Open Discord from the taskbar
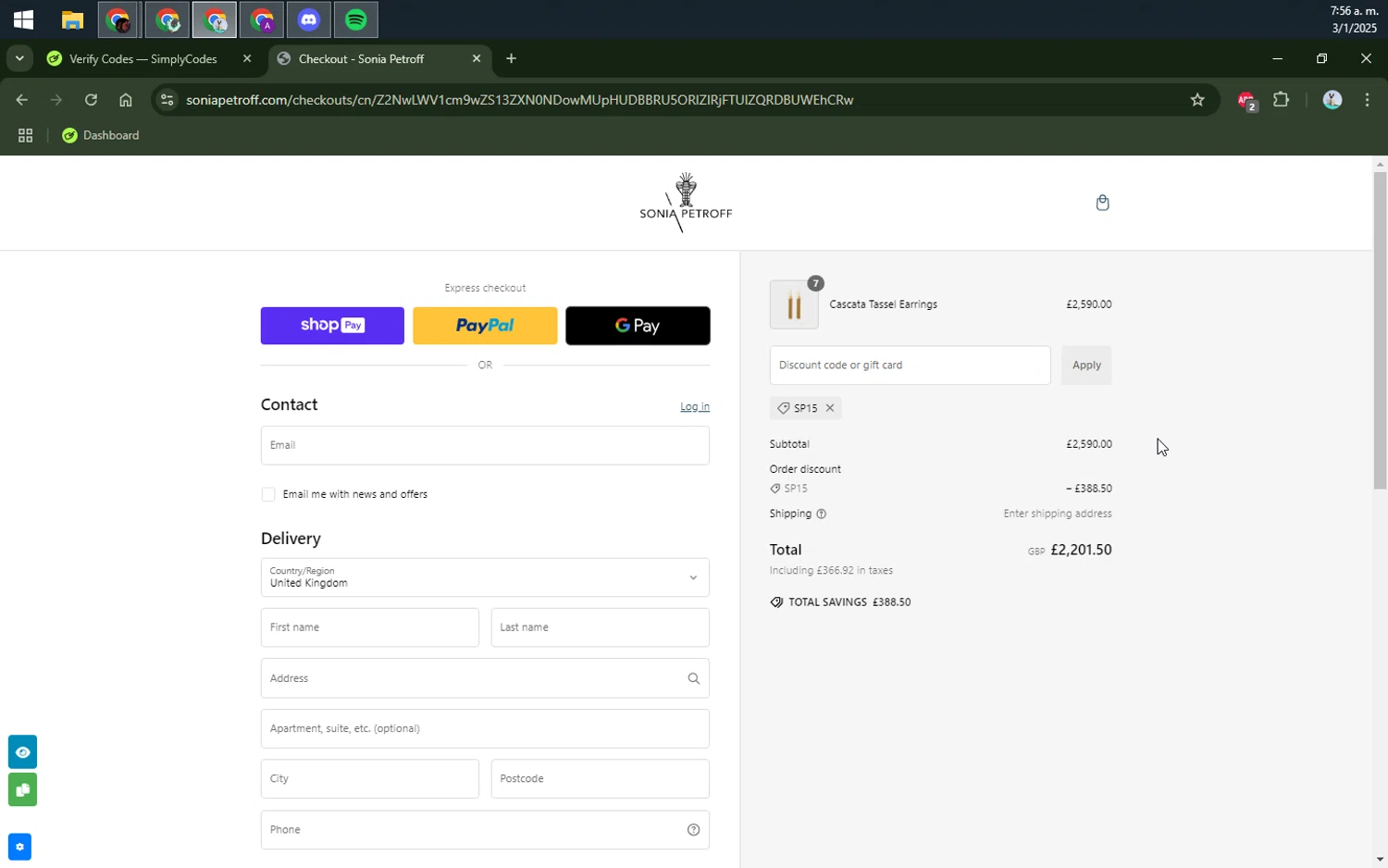This screenshot has width=1388, height=868. coord(309,19)
